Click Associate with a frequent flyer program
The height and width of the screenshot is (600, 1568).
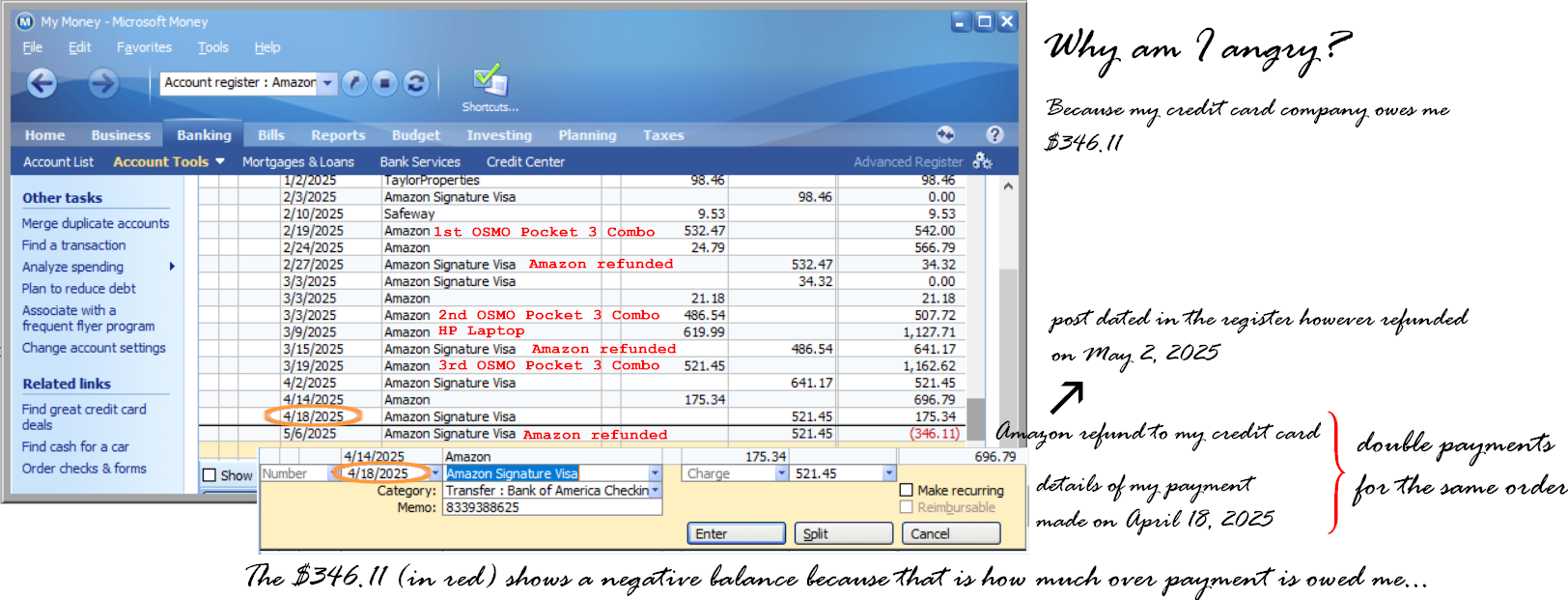tap(88, 318)
